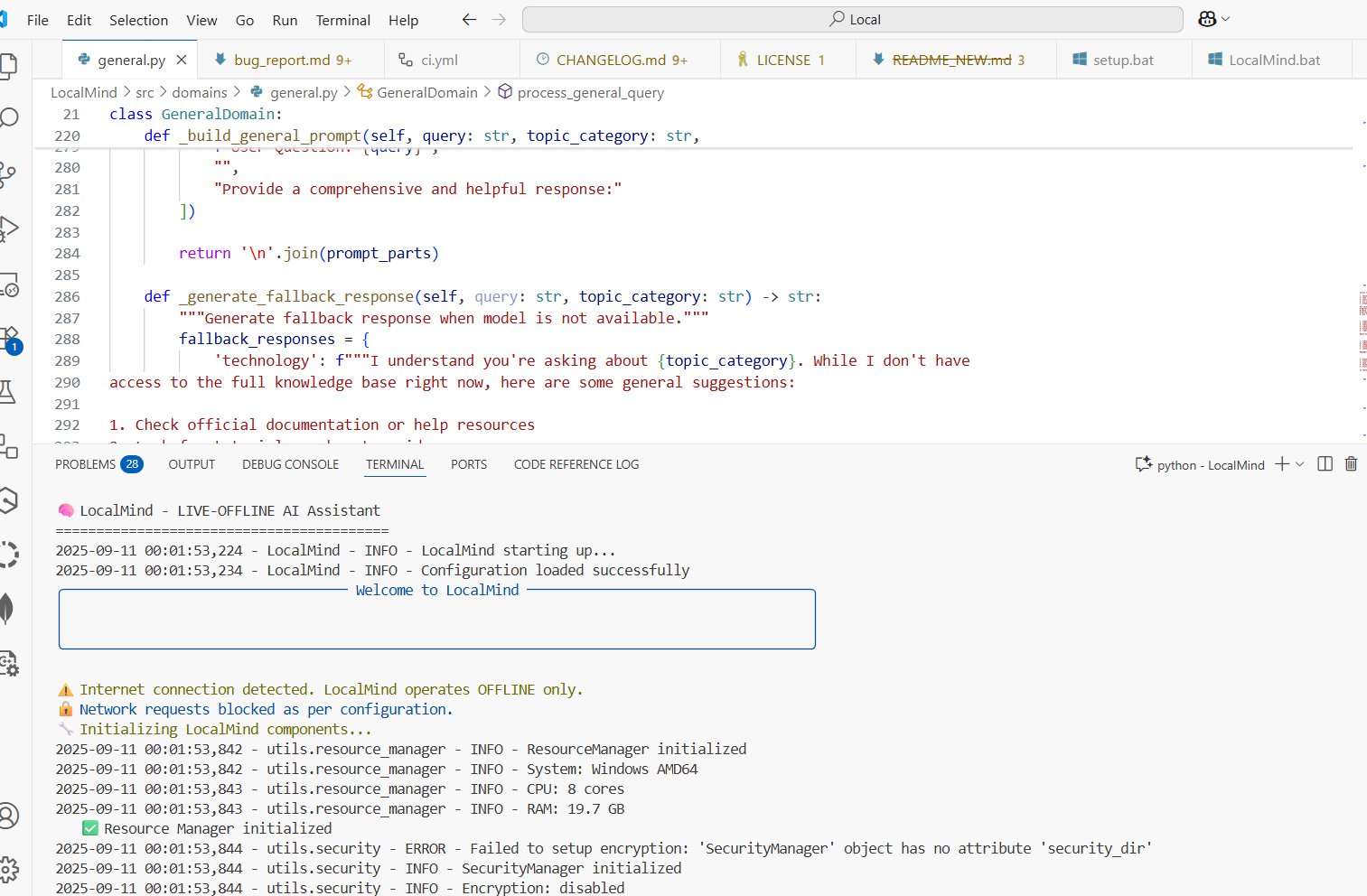Click the chip-with-gear icon in activity bar
The image size is (1367, 896).
(x=8, y=663)
